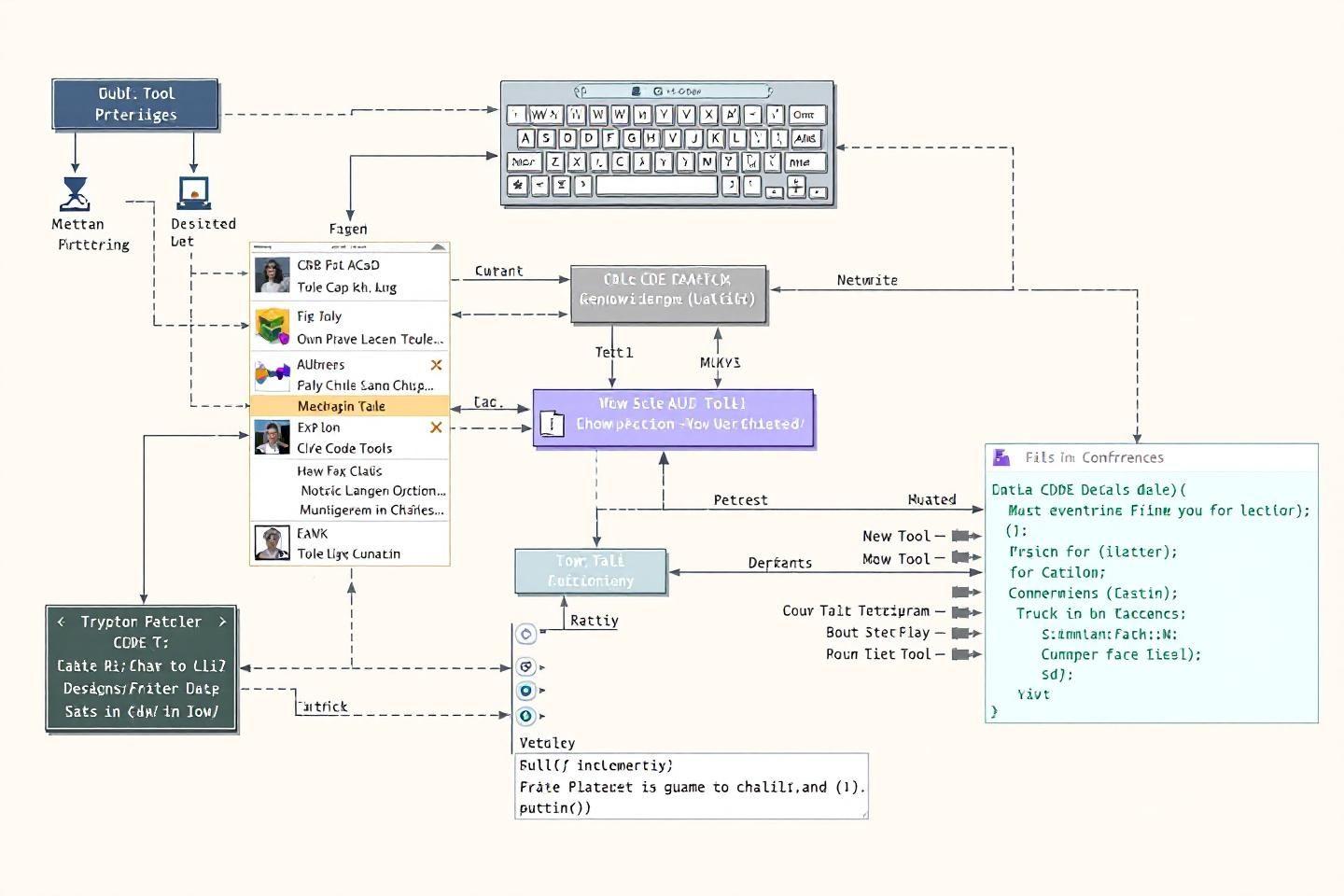1344x896 pixels.
Task: Click the pencil icon beside Bout Ster Play
Action: [959, 633]
